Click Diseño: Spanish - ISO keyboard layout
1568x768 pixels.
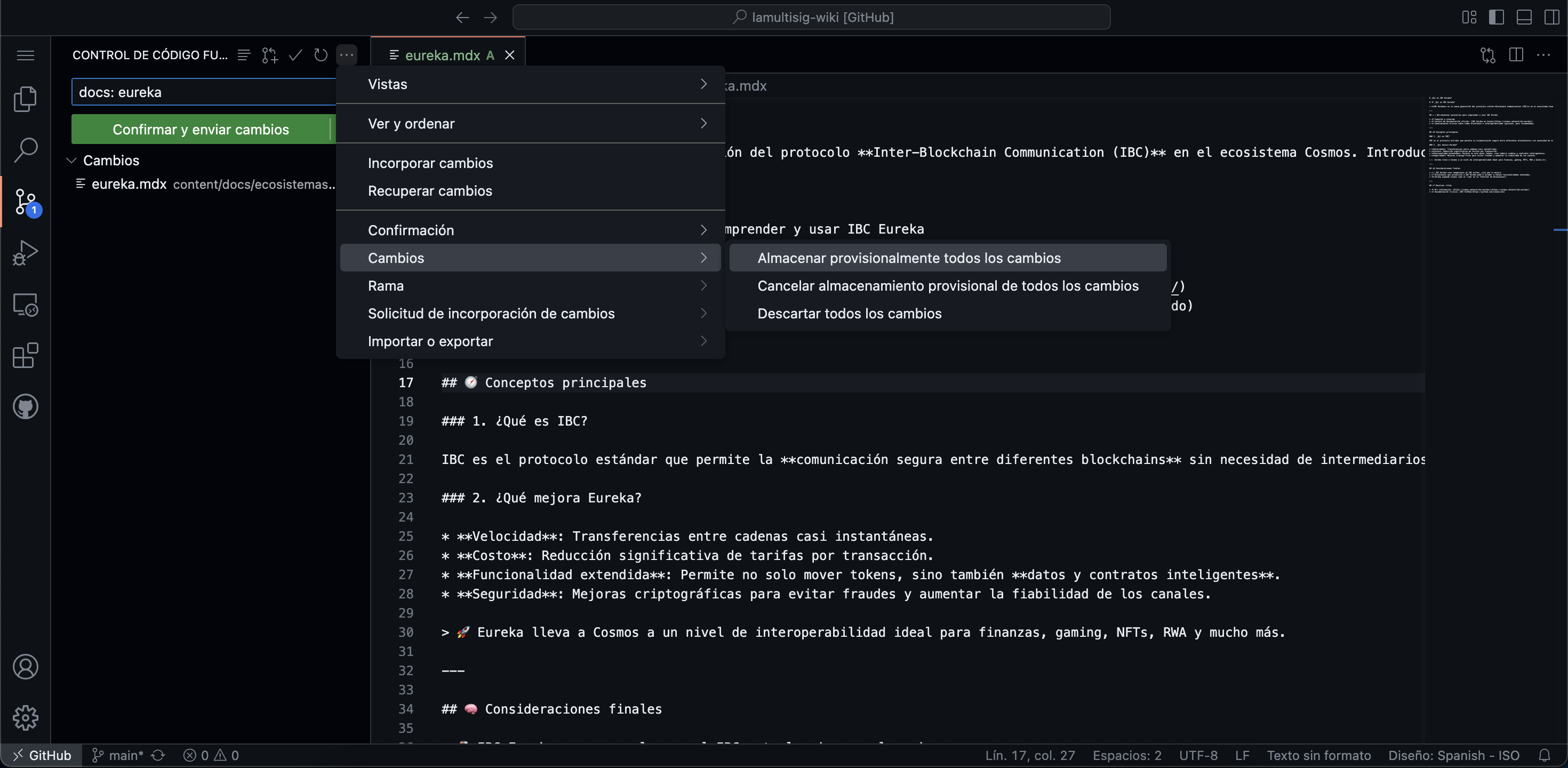[x=1453, y=755]
